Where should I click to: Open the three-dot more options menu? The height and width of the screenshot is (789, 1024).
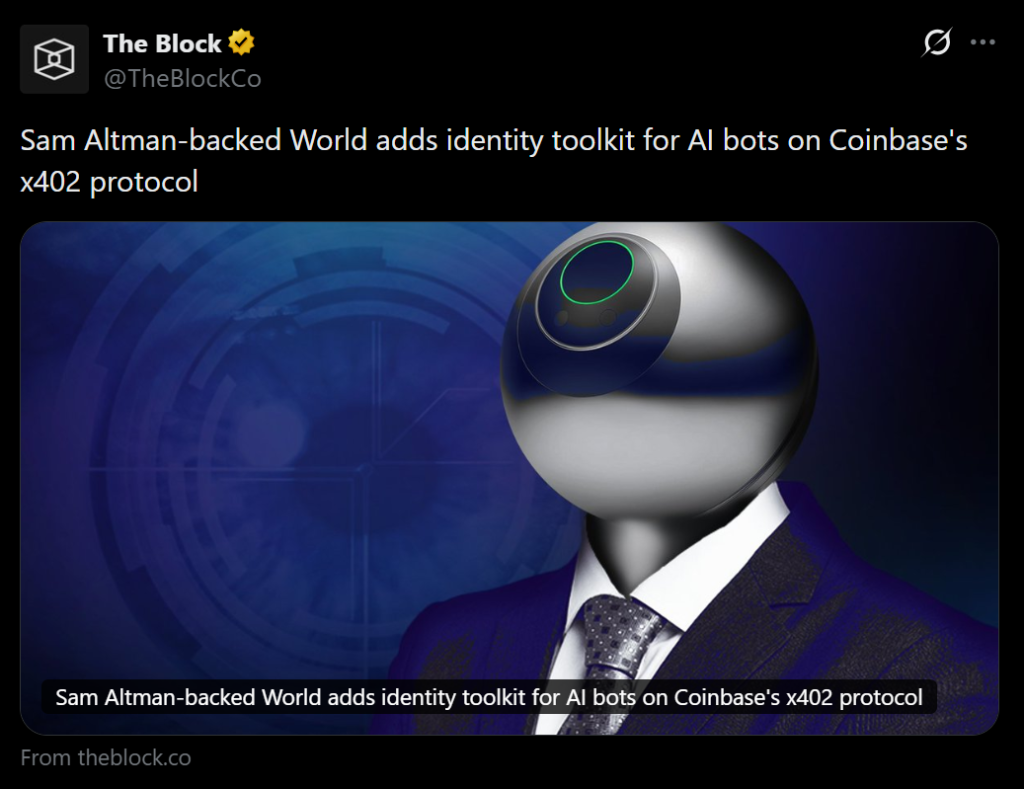coord(982,42)
